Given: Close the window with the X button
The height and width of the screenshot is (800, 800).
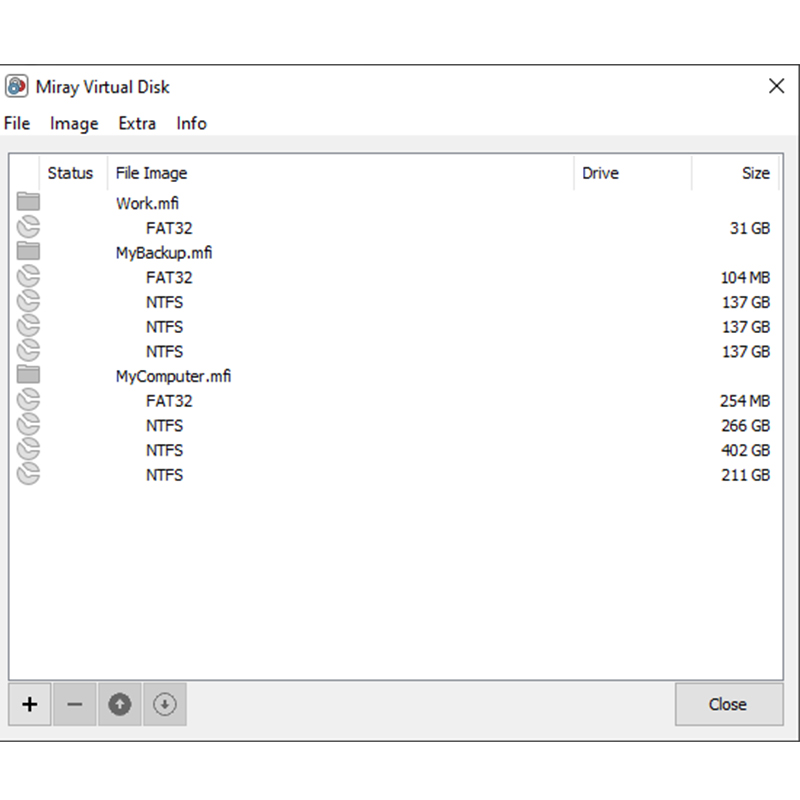Looking at the screenshot, I should click(x=776, y=86).
